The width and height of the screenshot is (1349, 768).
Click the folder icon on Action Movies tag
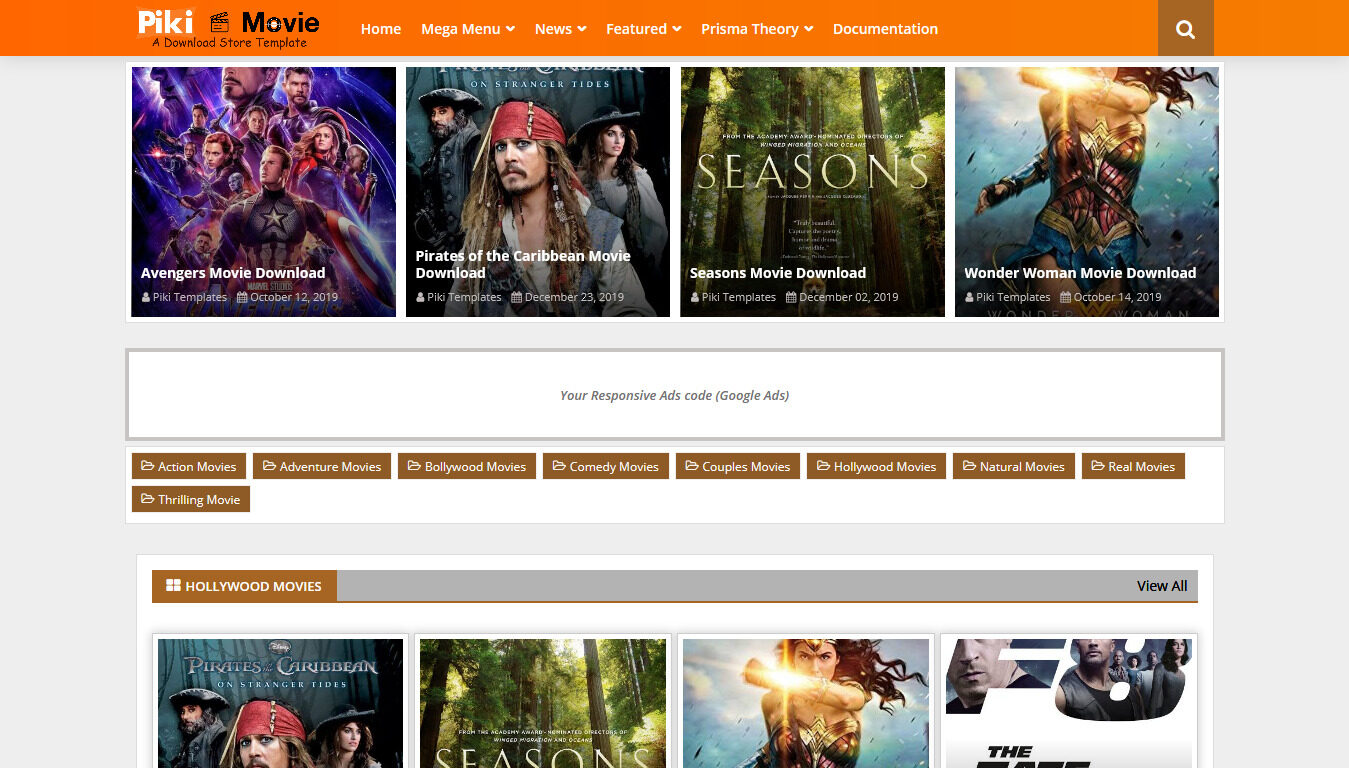(148, 466)
